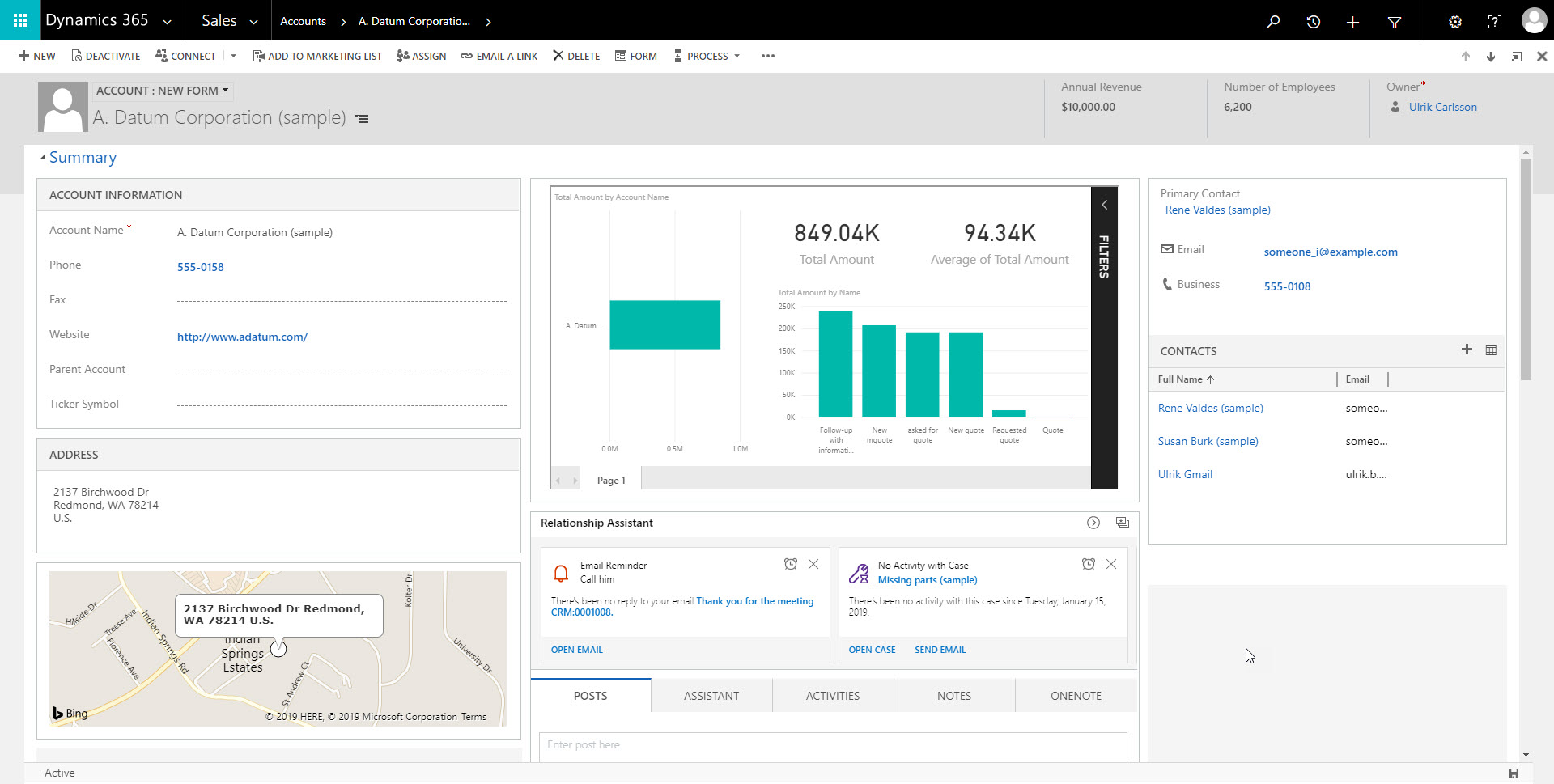Image resolution: width=1554 pixels, height=784 pixels.
Task: View recently viewed items history
Action: click(x=1313, y=21)
